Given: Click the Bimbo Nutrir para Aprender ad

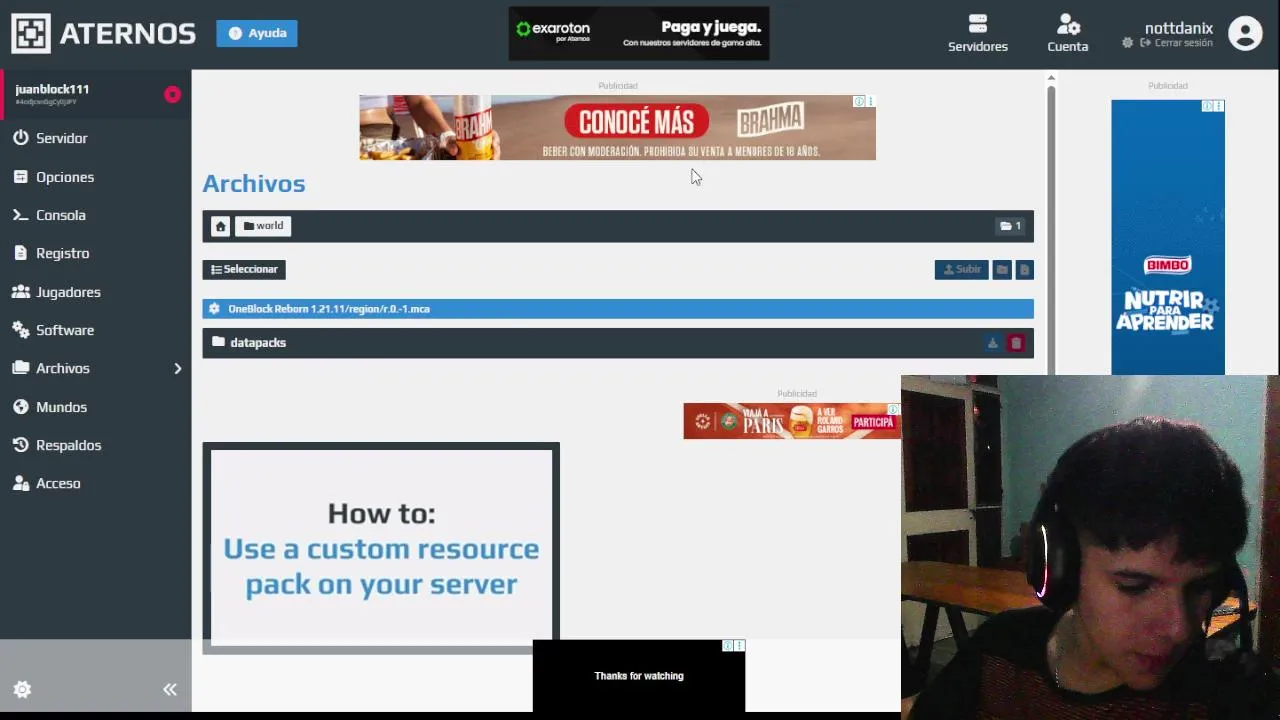Looking at the screenshot, I should pyautogui.click(x=1168, y=237).
